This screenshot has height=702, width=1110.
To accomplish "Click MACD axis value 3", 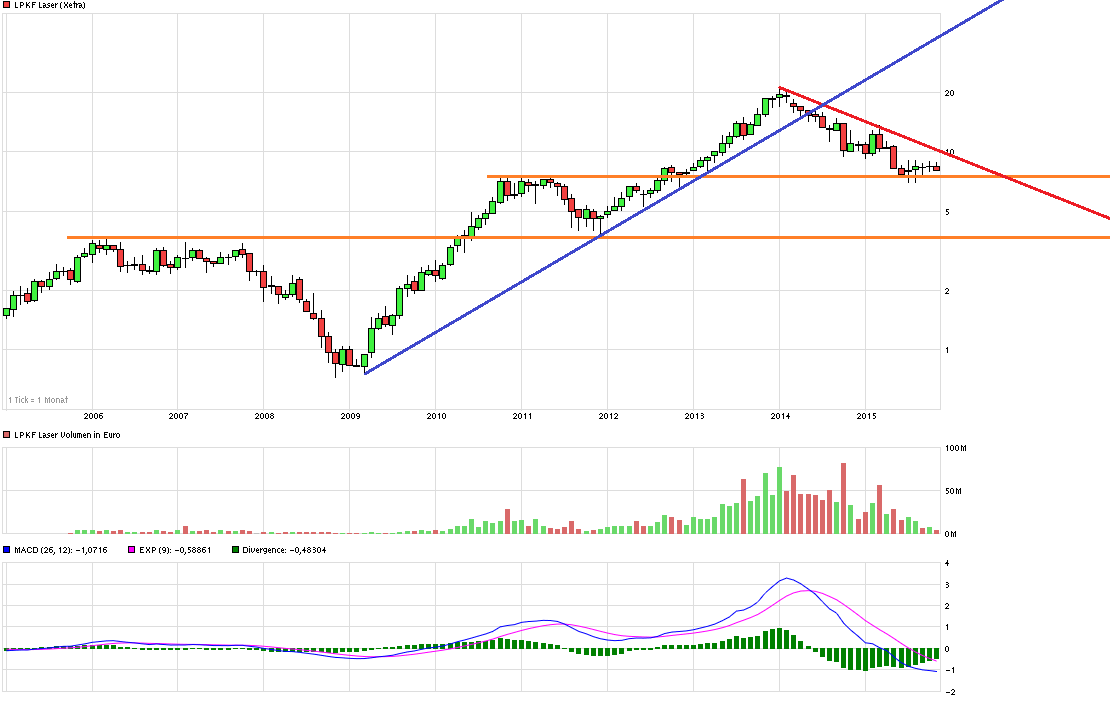I will (947, 585).
